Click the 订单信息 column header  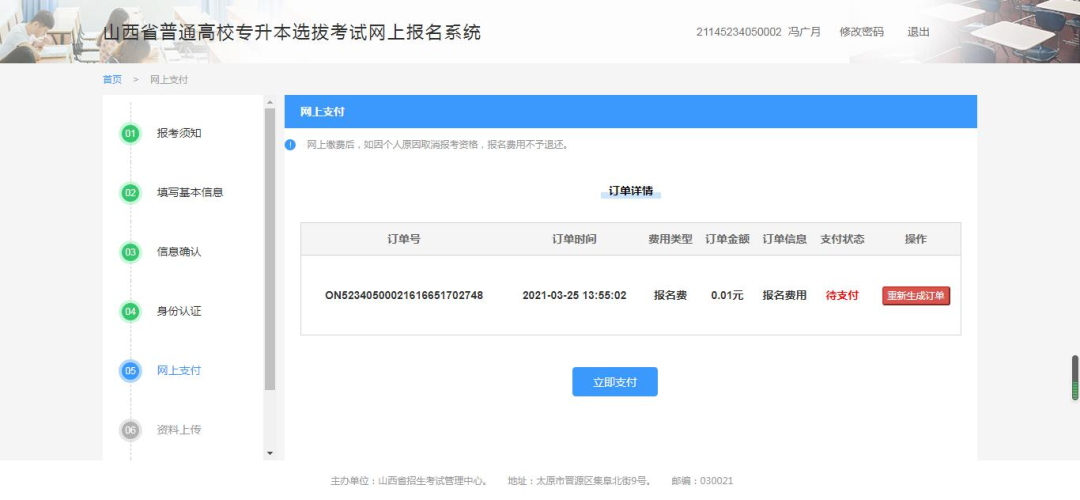pos(785,239)
